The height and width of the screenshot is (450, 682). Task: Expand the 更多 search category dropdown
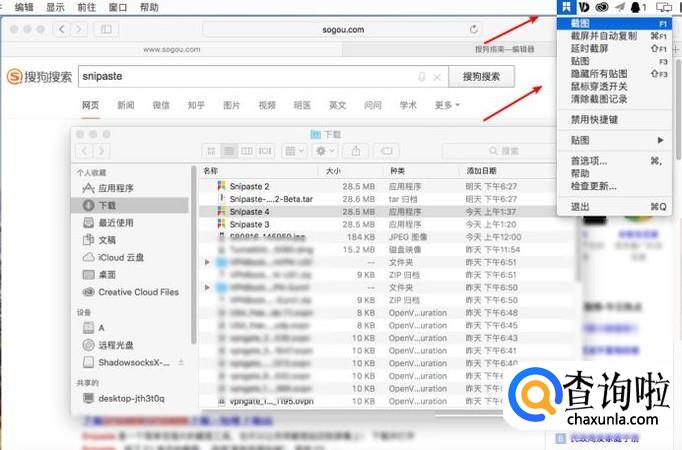[x=447, y=105]
